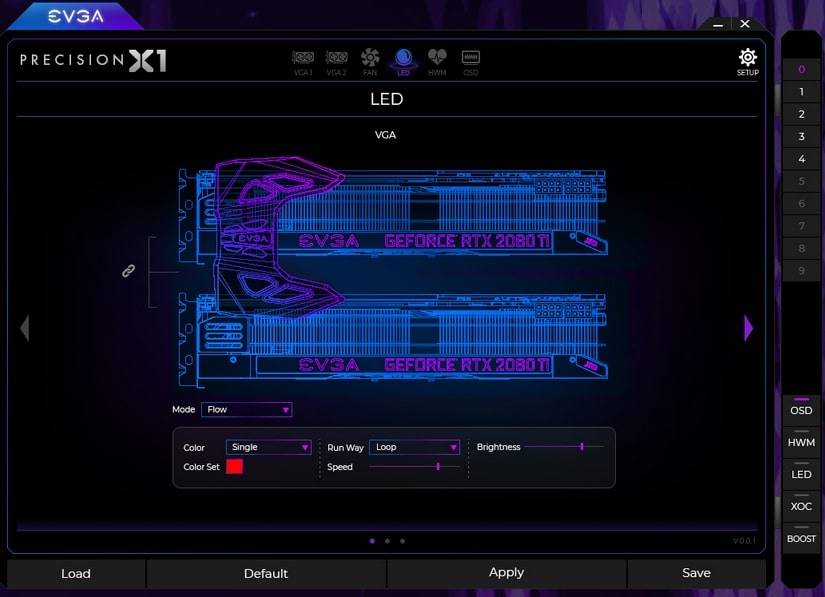This screenshot has height=597, width=825.
Task: Open the Setup gear icon
Action: pyautogui.click(x=747, y=61)
